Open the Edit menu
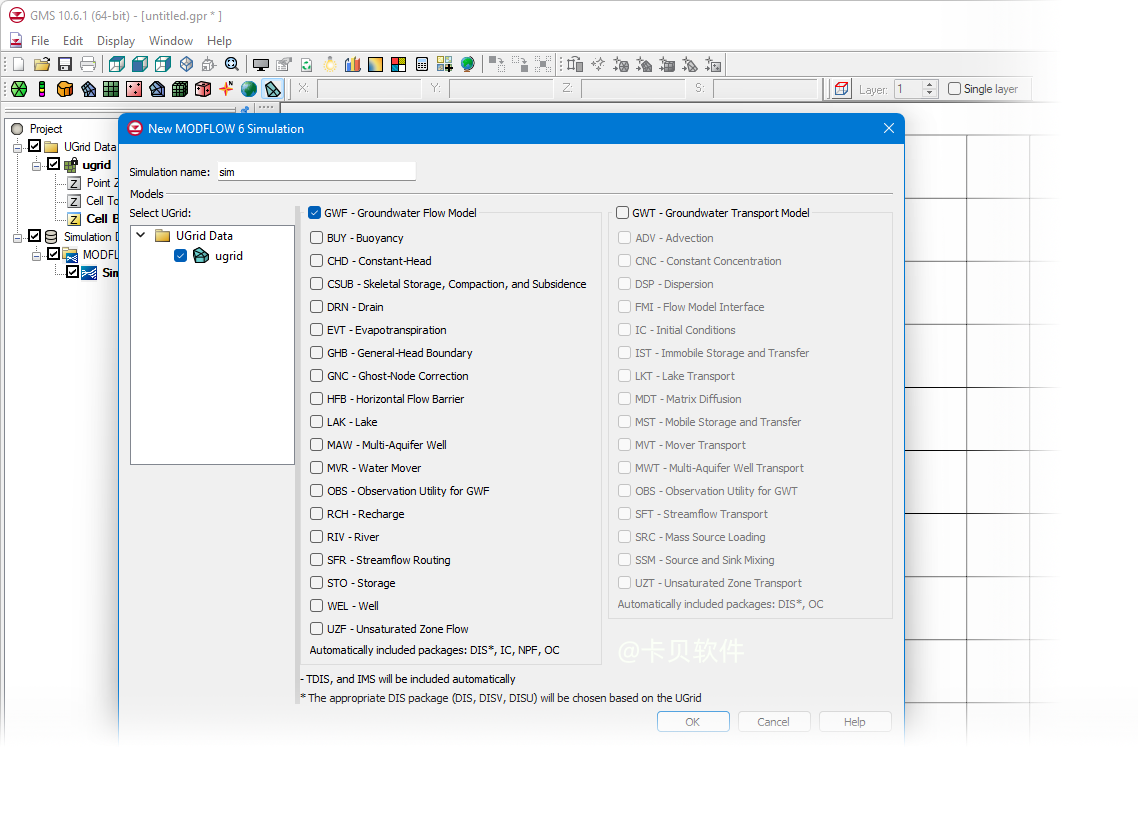 pos(73,41)
